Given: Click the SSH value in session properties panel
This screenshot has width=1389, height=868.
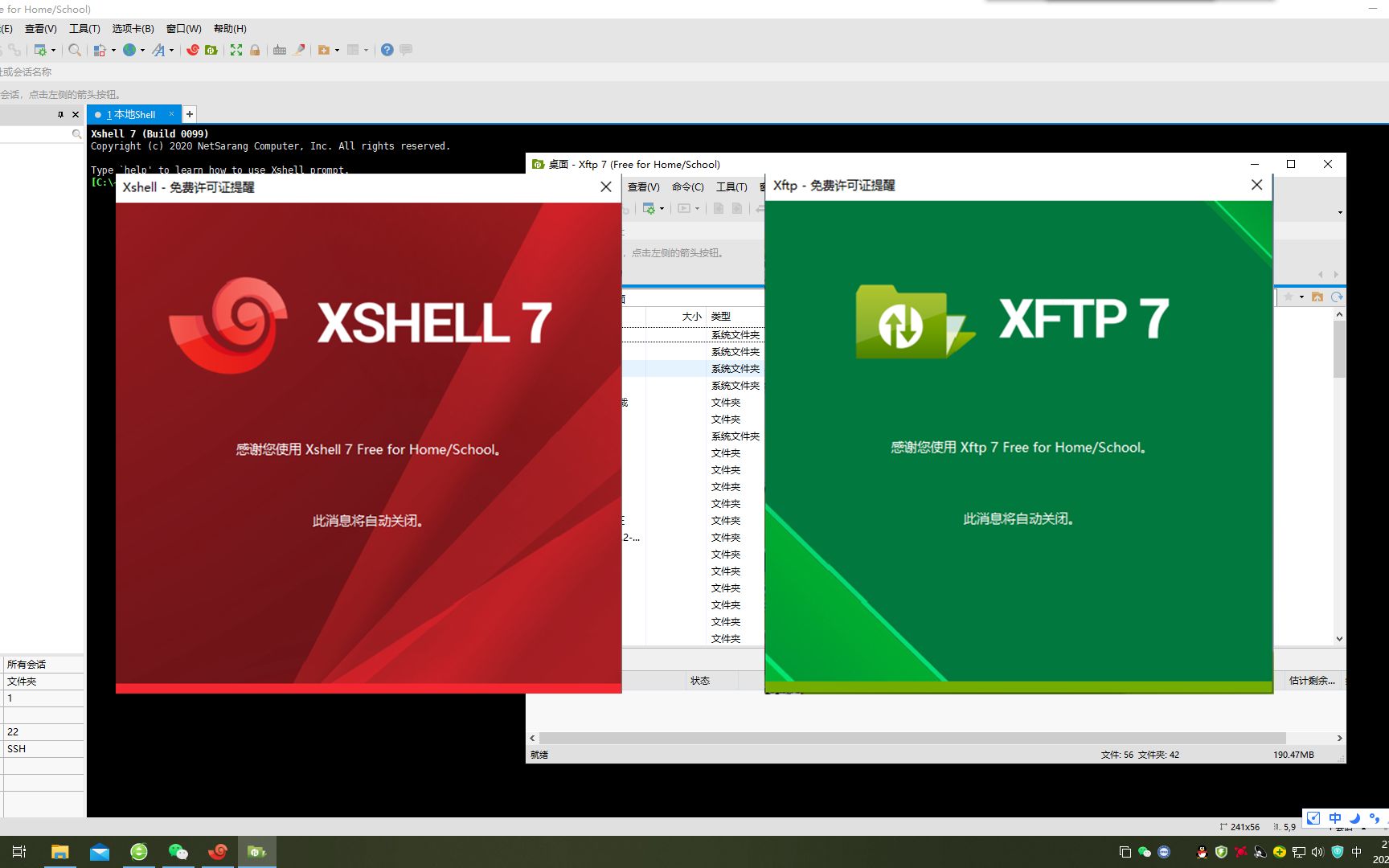Looking at the screenshot, I should 17,749.
